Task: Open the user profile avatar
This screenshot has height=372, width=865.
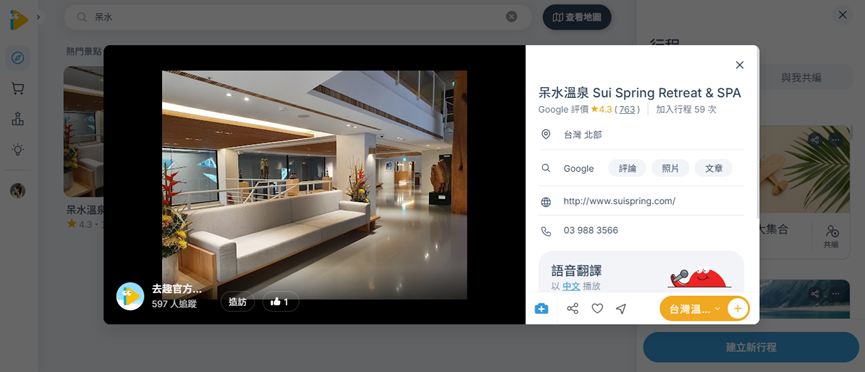Action: coord(18,190)
